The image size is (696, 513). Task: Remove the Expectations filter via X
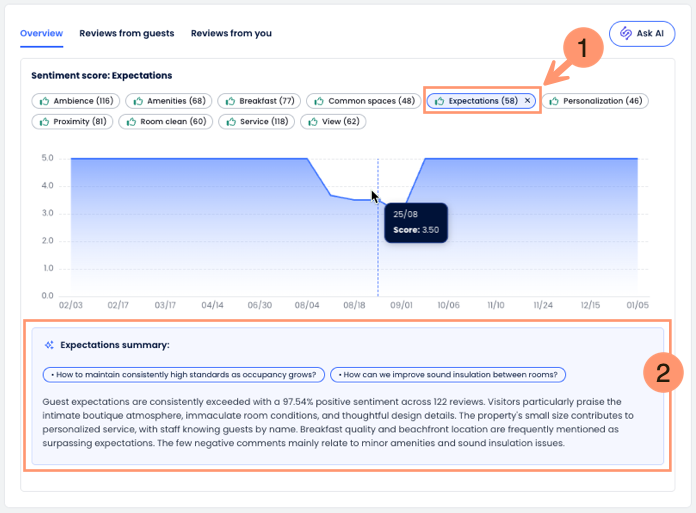527,101
